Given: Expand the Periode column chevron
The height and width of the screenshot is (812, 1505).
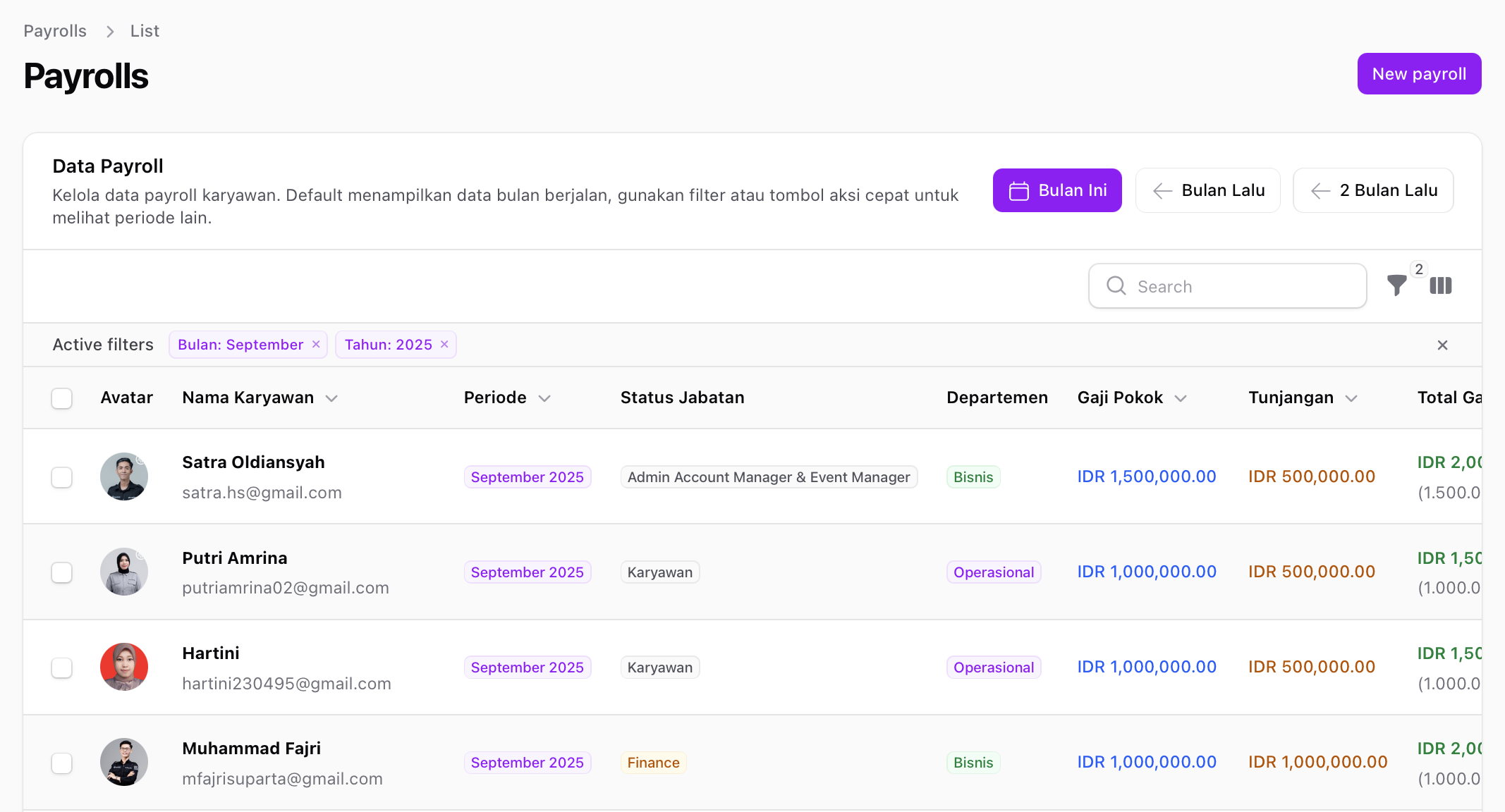Looking at the screenshot, I should pyautogui.click(x=545, y=398).
